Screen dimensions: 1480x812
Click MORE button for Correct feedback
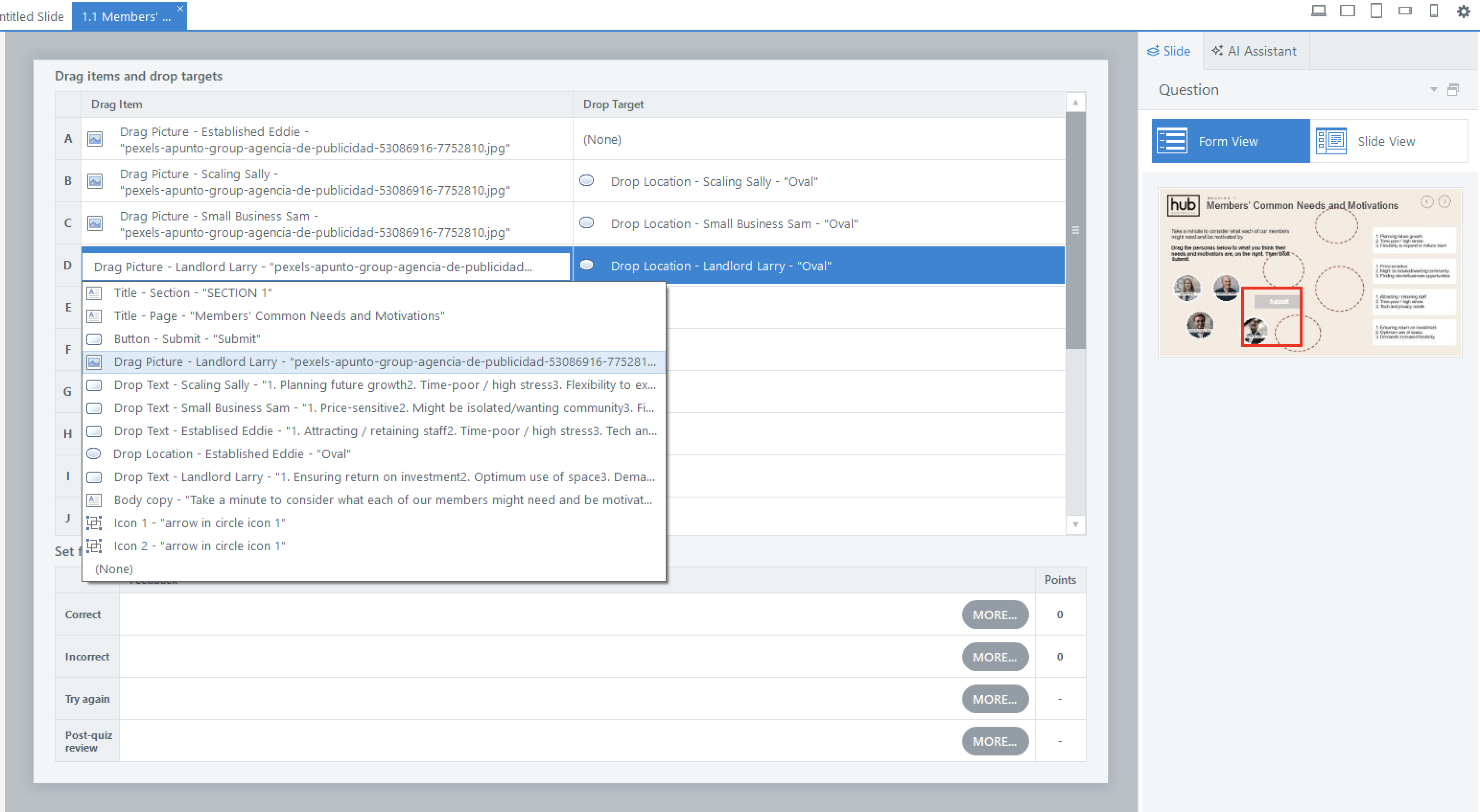click(995, 615)
